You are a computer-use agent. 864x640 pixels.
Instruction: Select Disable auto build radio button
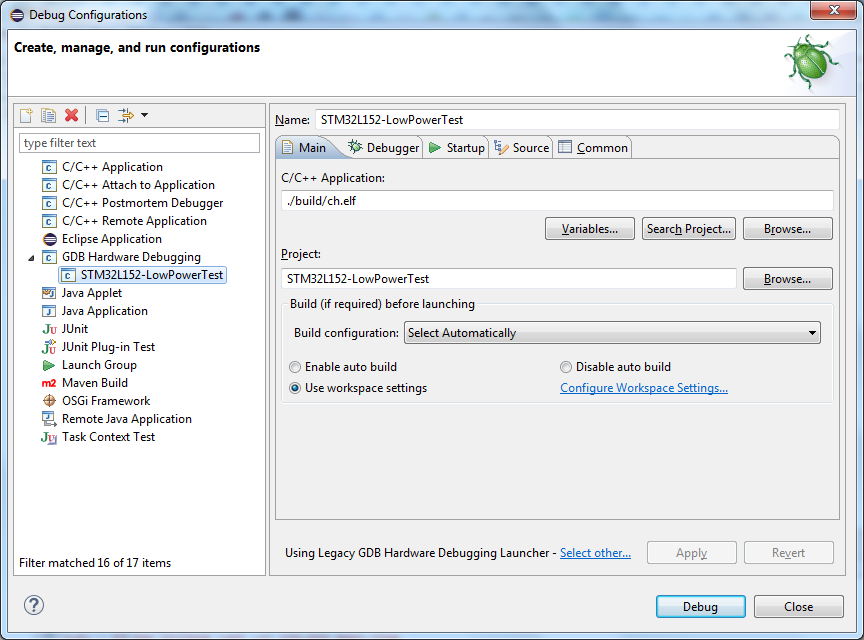click(566, 367)
